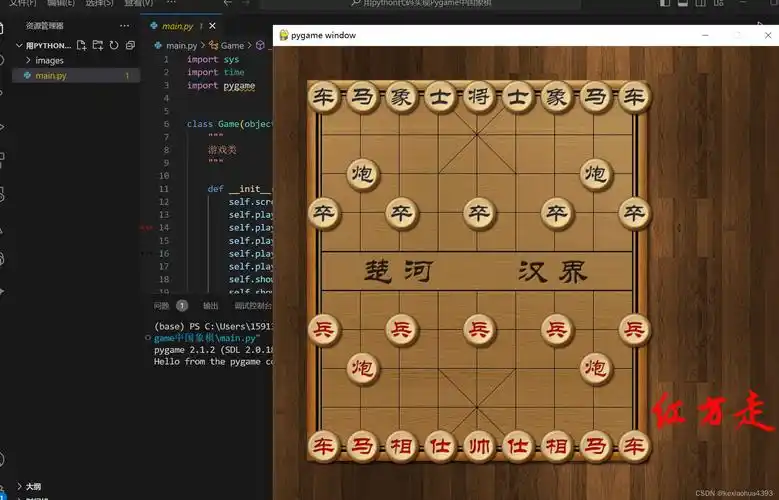Select the right black 炮 cannon
This screenshot has width=779, height=500.
(596, 174)
